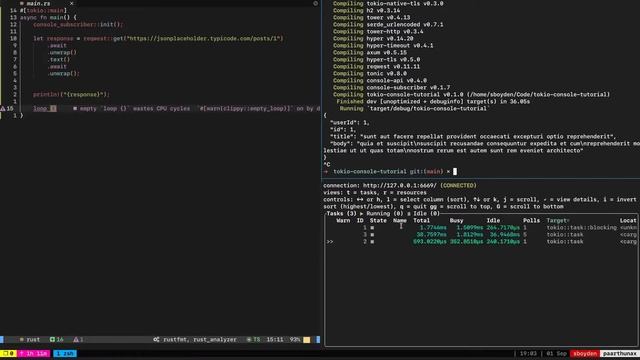Click the Busy column header

pos(456,220)
